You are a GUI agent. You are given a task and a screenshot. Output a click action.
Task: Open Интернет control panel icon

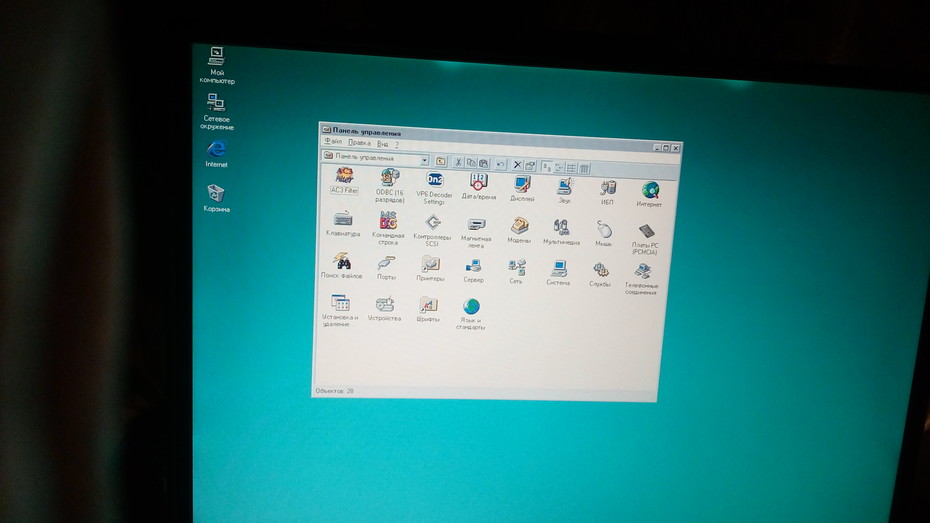pos(649,194)
